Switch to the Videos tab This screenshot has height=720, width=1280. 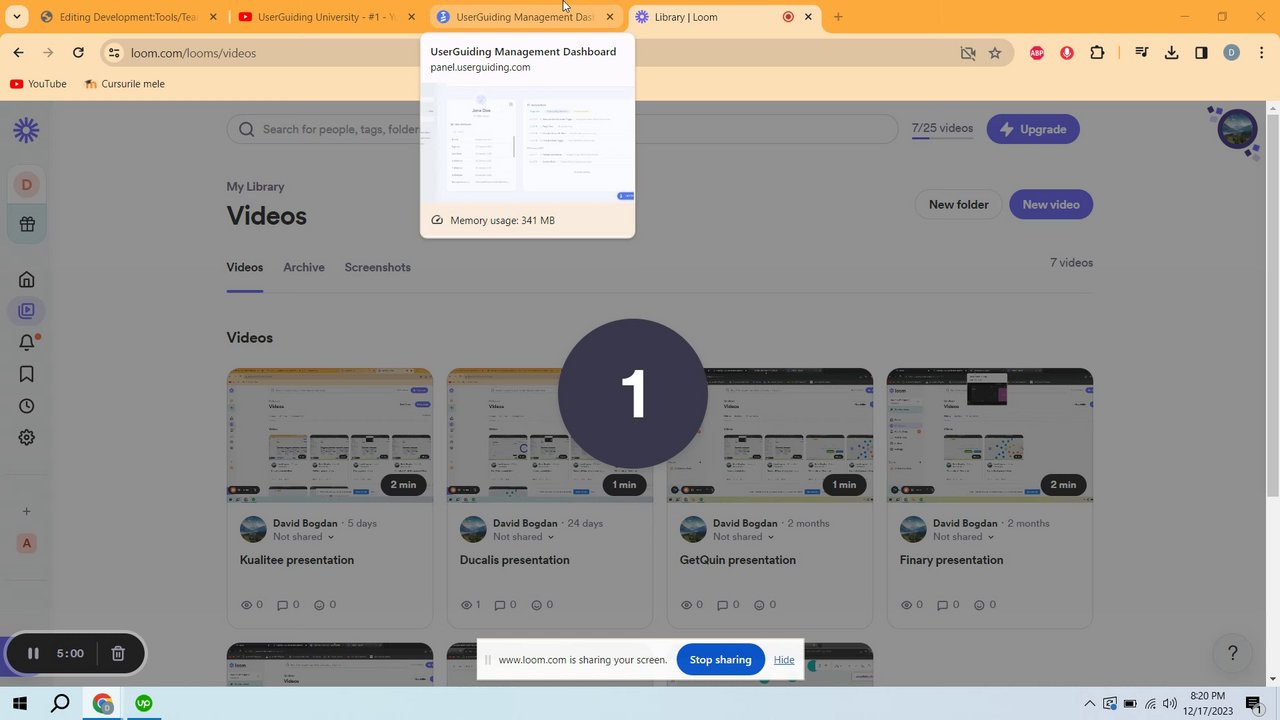click(244, 267)
